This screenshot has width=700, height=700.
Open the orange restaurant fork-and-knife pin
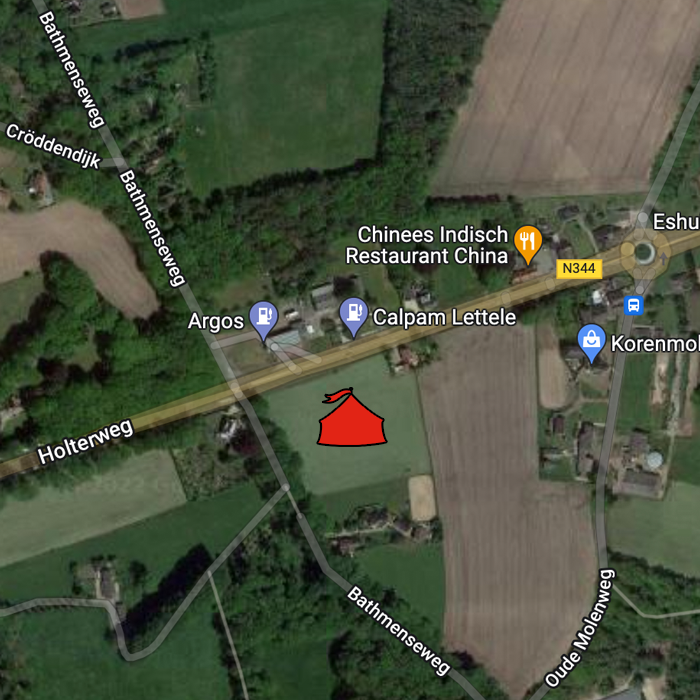[528, 244]
